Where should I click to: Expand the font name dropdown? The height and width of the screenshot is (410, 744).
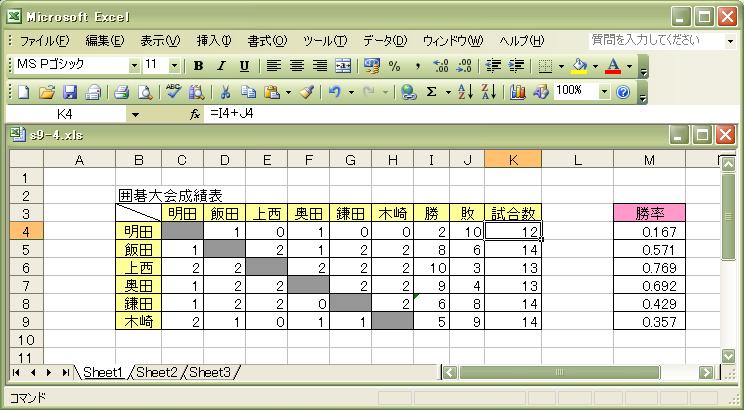point(135,66)
